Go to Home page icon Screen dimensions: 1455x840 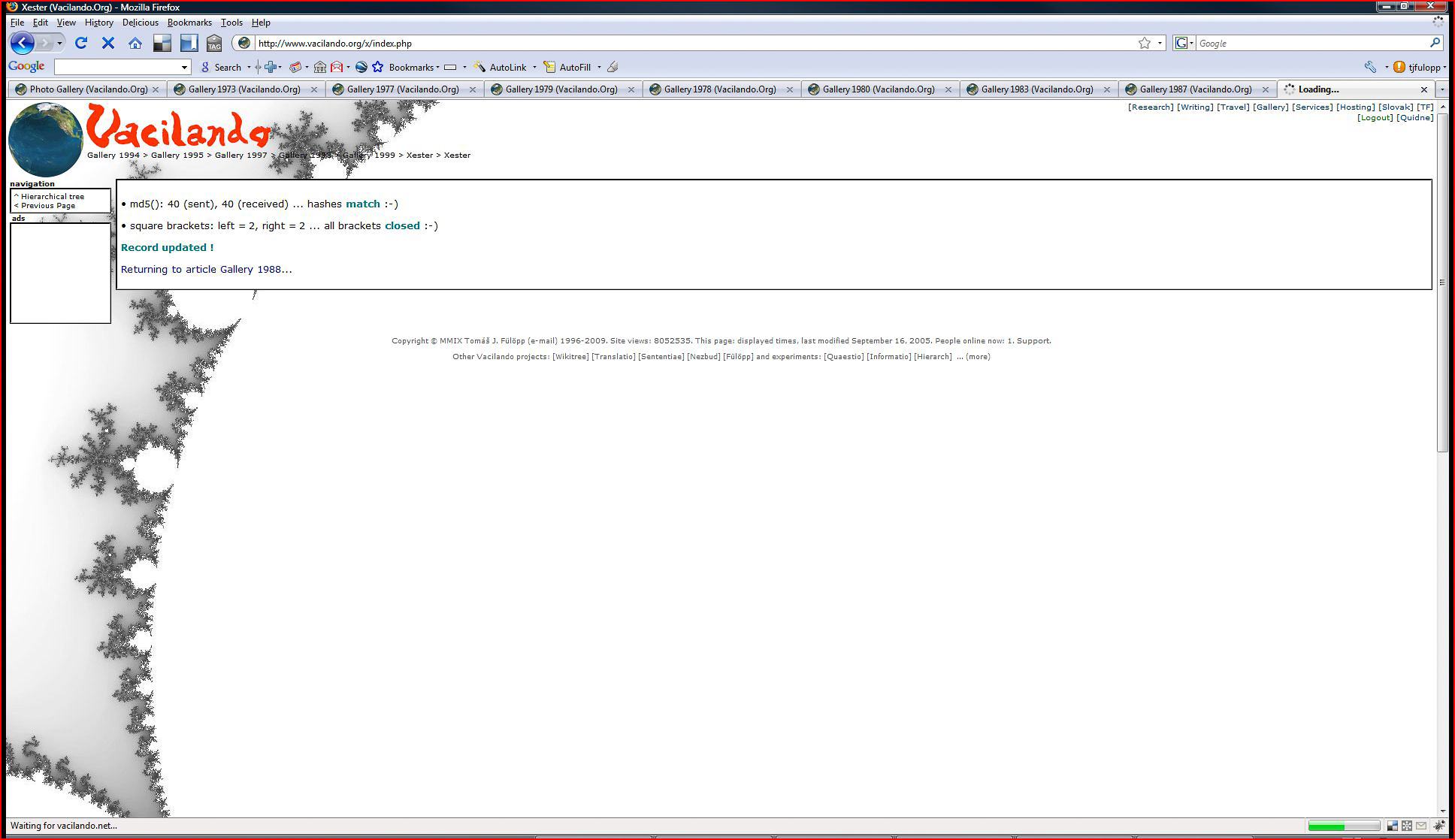(x=135, y=43)
